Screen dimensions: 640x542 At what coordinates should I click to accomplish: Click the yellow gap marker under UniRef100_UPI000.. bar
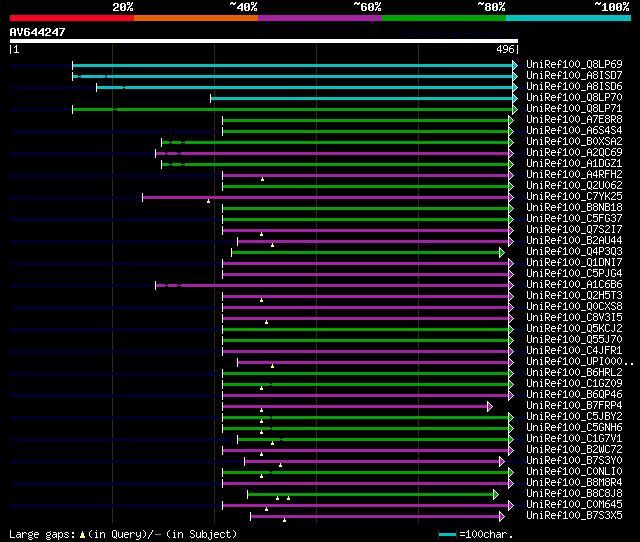[273, 367]
